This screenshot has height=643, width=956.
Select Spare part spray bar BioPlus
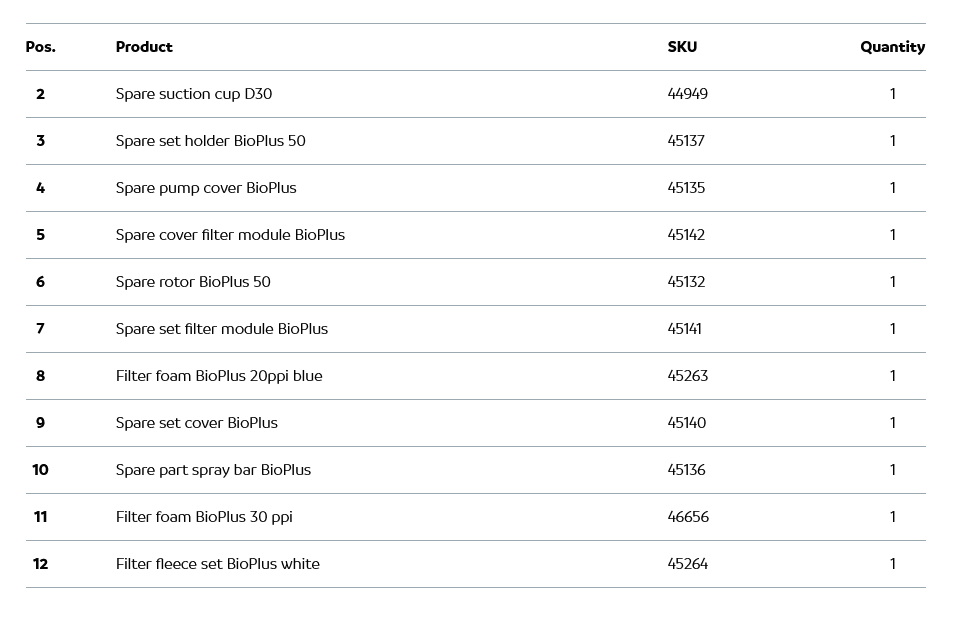coord(213,470)
